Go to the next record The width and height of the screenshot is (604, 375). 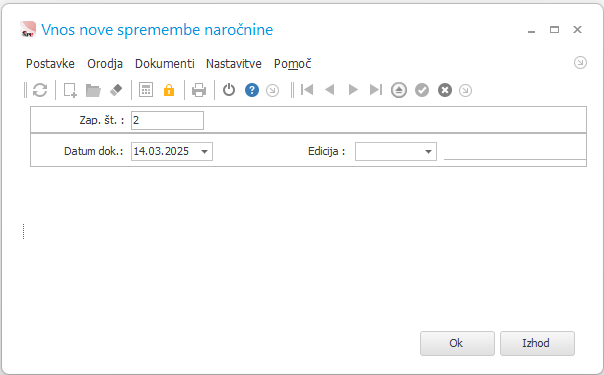click(x=353, y=90)
